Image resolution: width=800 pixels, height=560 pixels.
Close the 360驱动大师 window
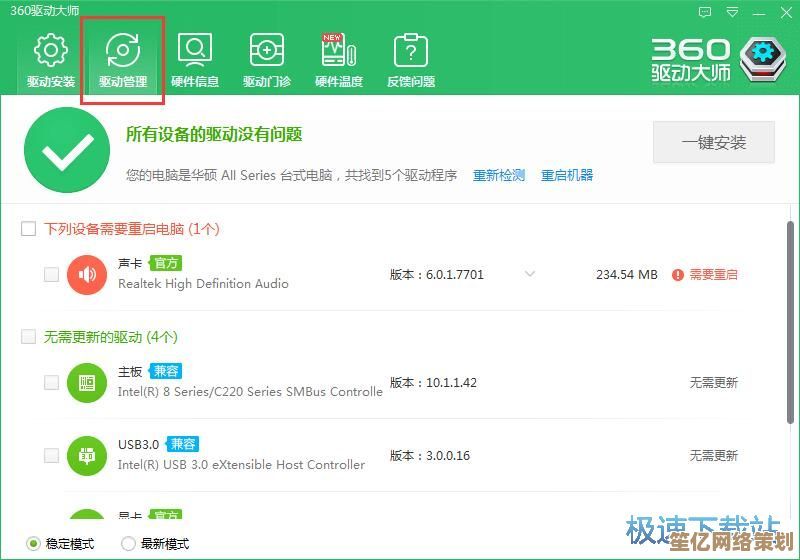click(x=786, y=12)
